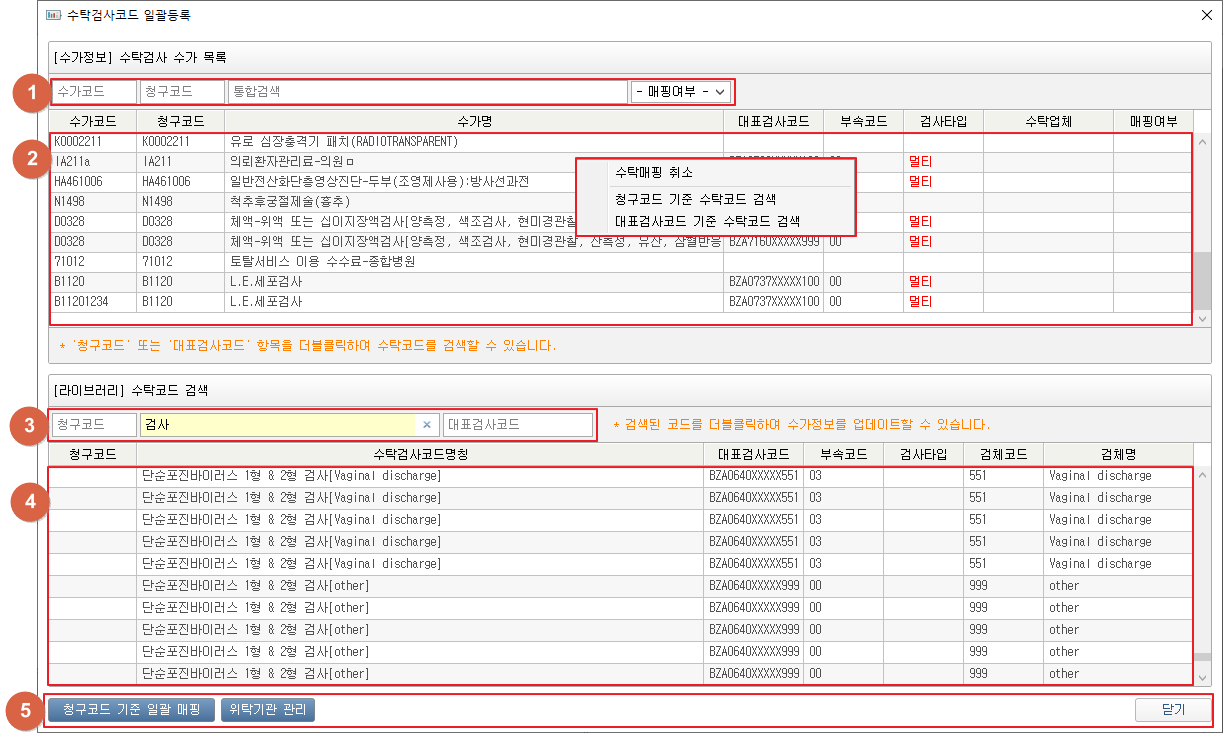1223x733 pixels.
Task: Select the 토탈서비스 이용 수수료-종합병원 row
Action: click(x=322, y=262)
